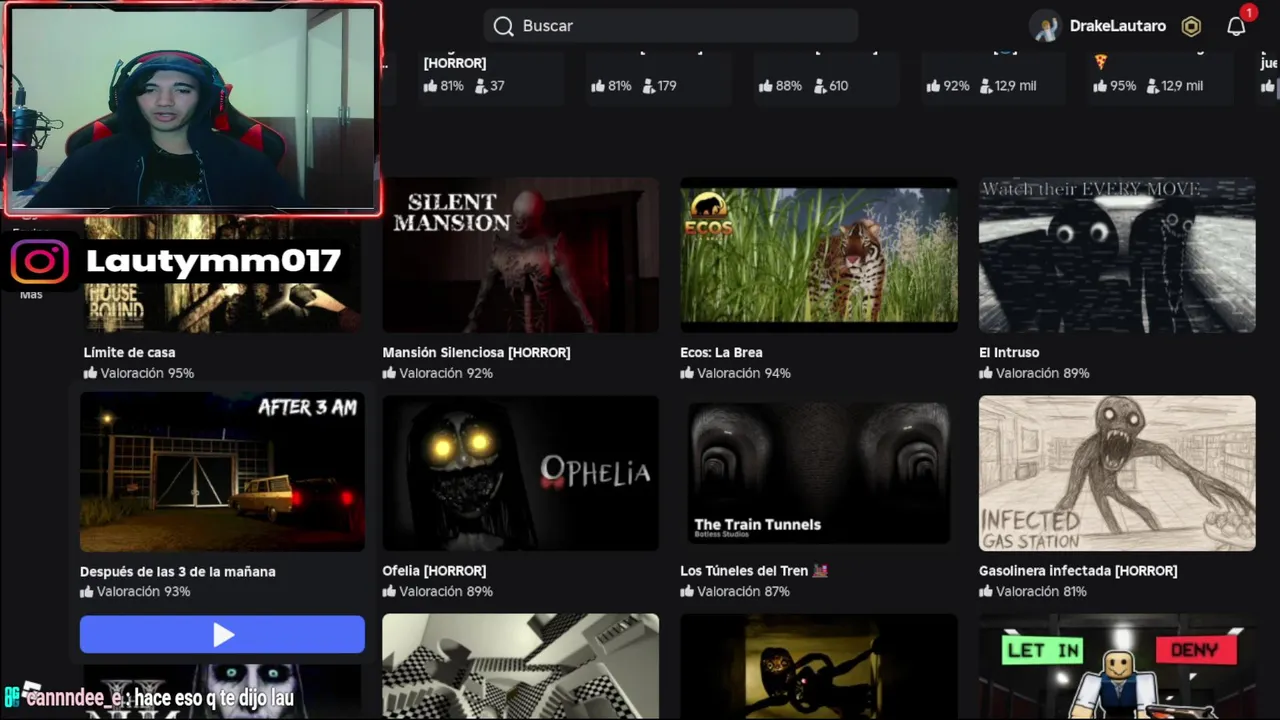Click the pizza slice icon in top row

pyautogui.click(x=1101, y=61)
